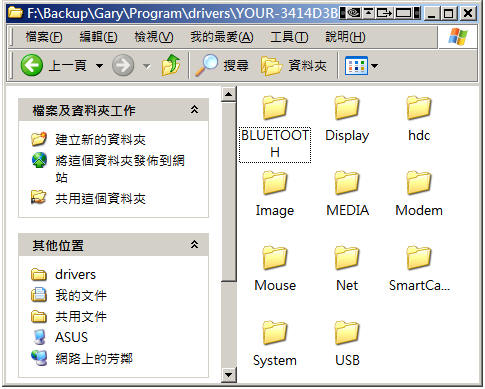This screenshot has height=389, width=485.
Task: Open the 工具(T) menu
Action: 289,37
